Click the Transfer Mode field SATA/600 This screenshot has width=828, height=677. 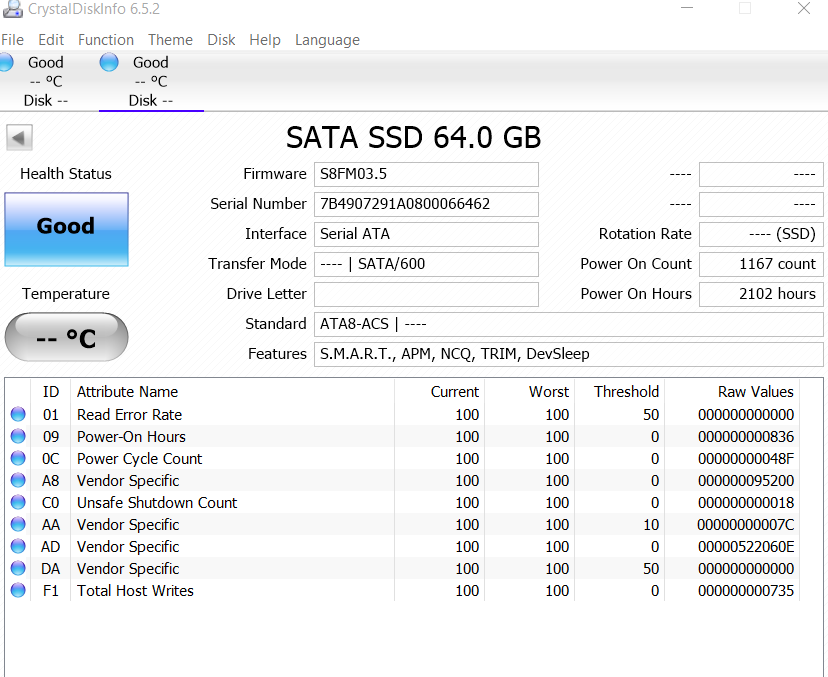pyautogui.click(x=426, y=264)
